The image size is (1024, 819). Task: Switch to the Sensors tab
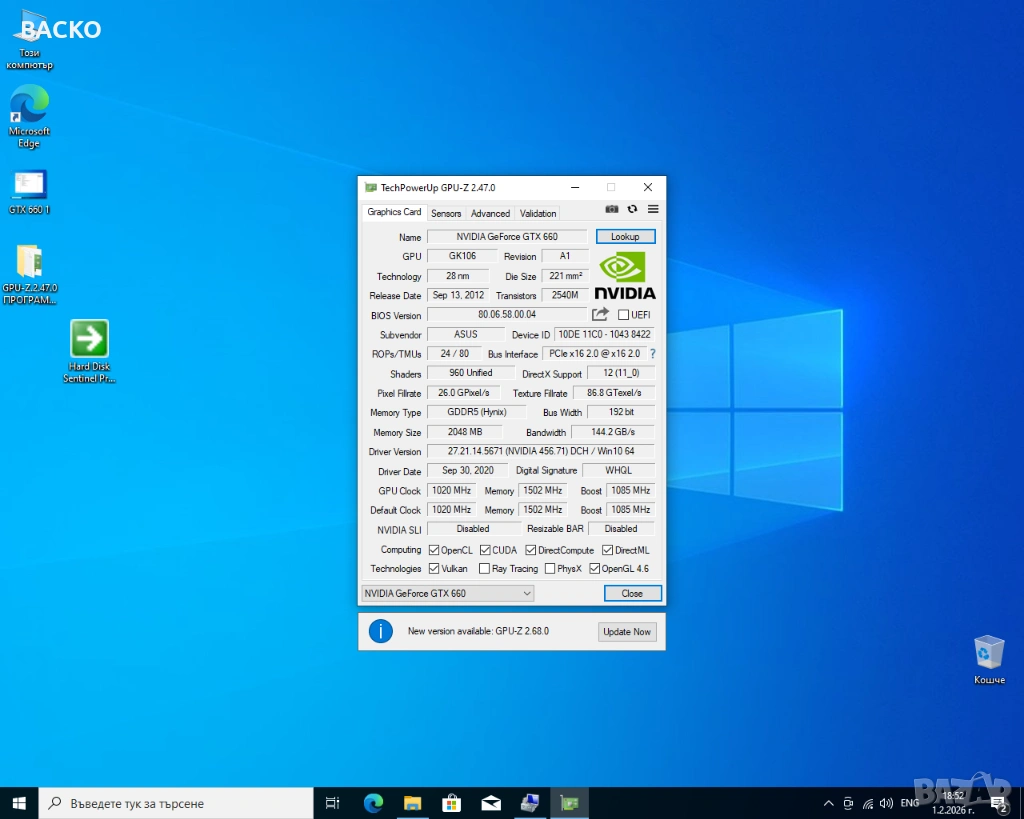click(446, 213)
